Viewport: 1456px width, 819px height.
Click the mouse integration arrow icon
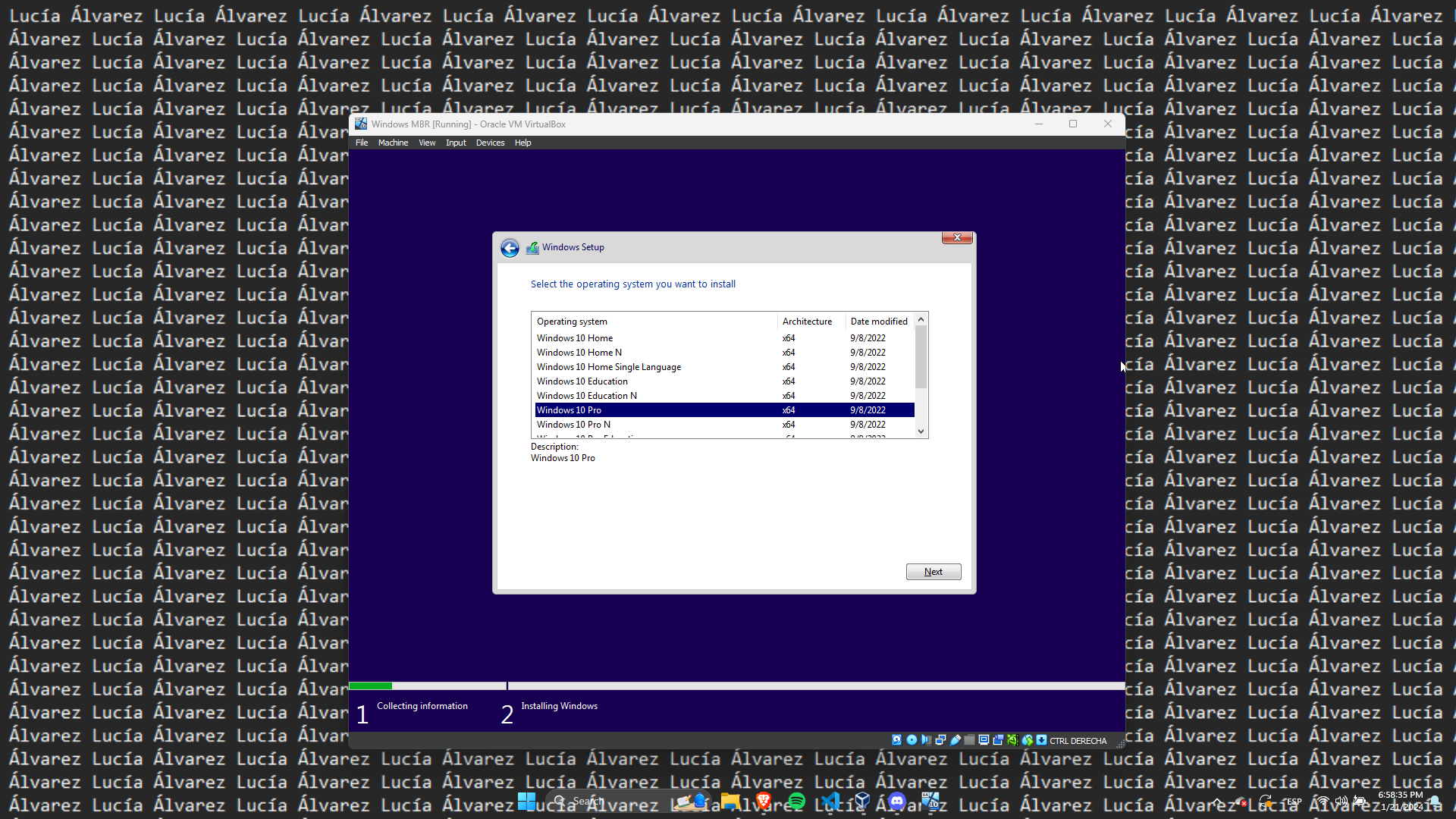click(1028, 740)
